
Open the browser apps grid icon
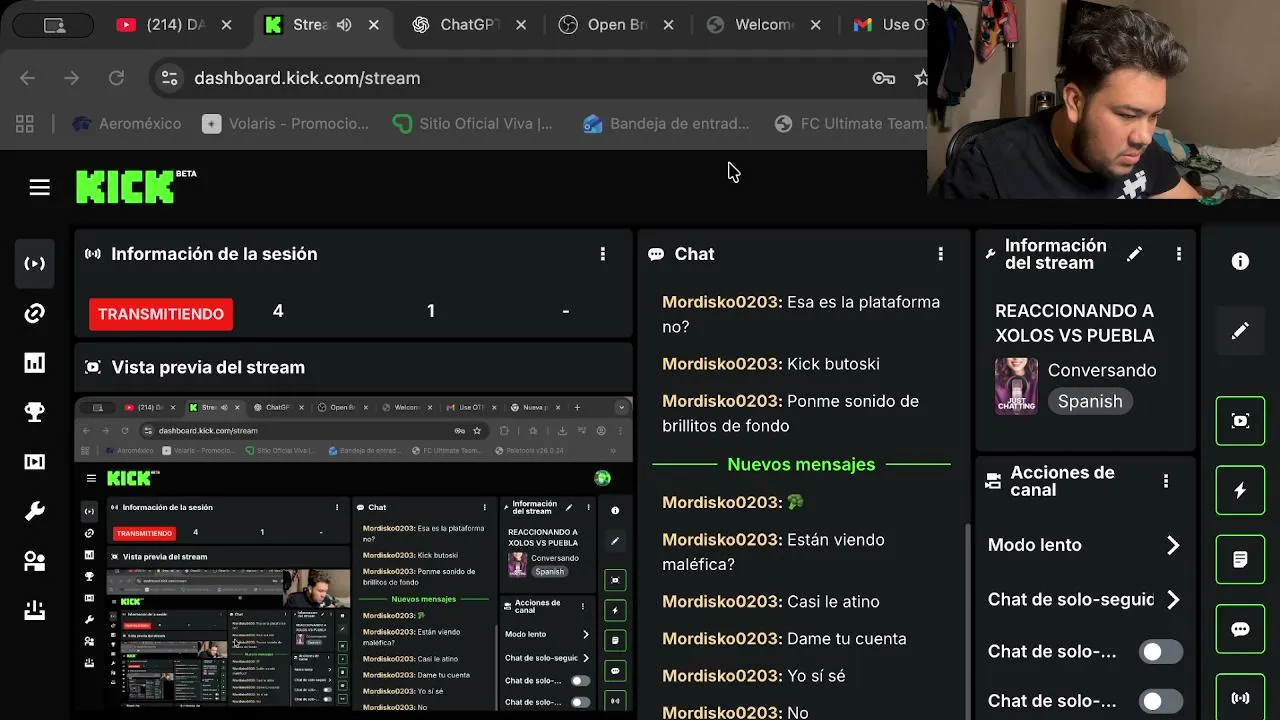pyautogui.click(x=25, y=124)
